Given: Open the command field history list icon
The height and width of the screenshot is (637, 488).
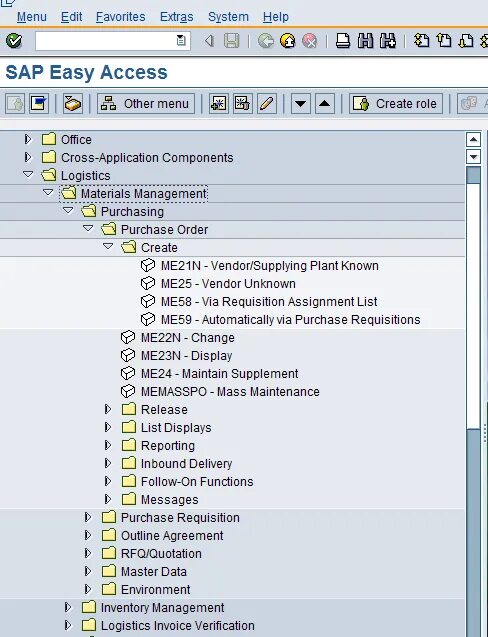Looking at the screenshot, I should click(181, 41).
